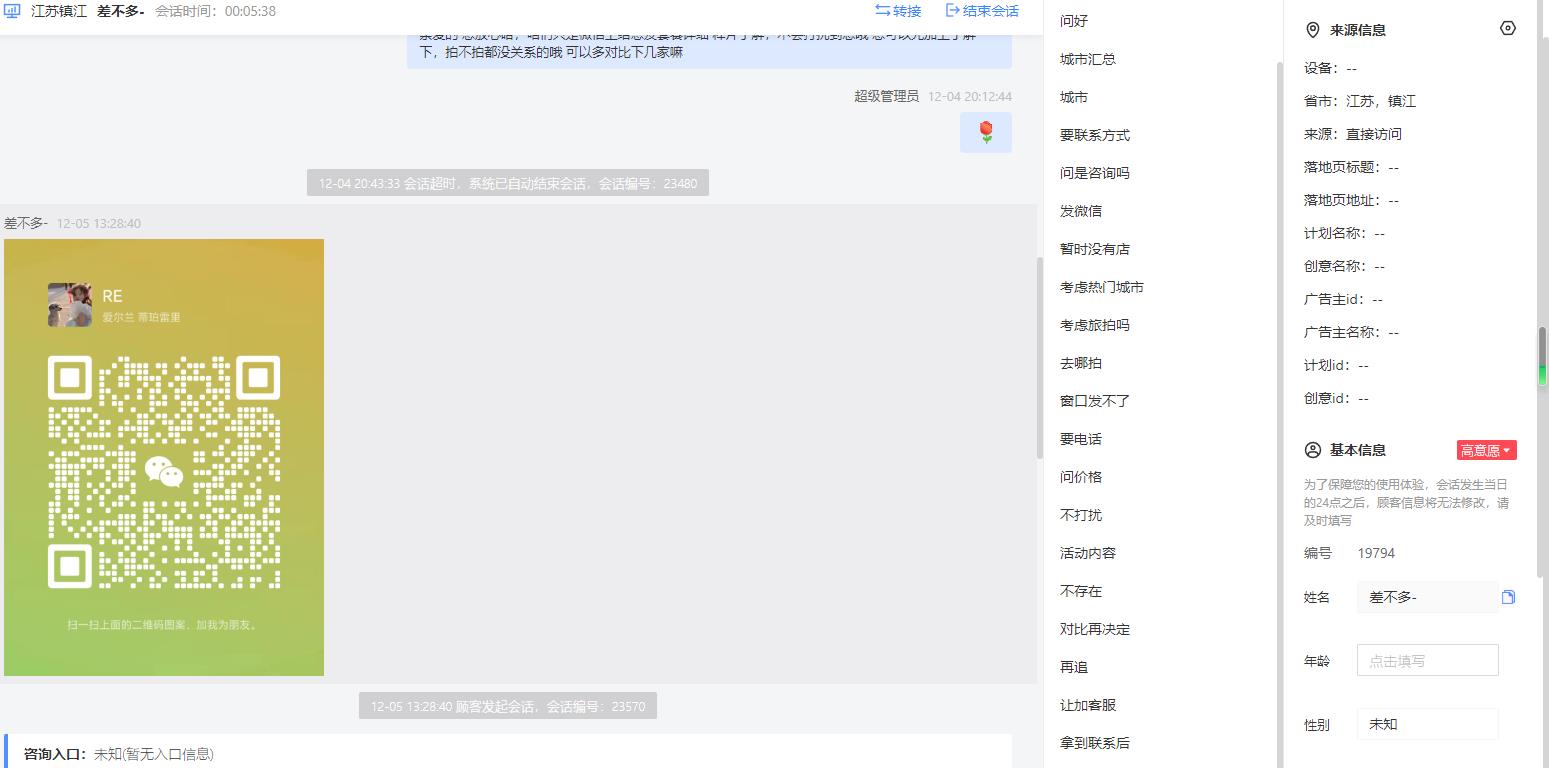The image size is (1549, 768).
Task: Click the 转接 transfer button
Action: coord(898,11)
